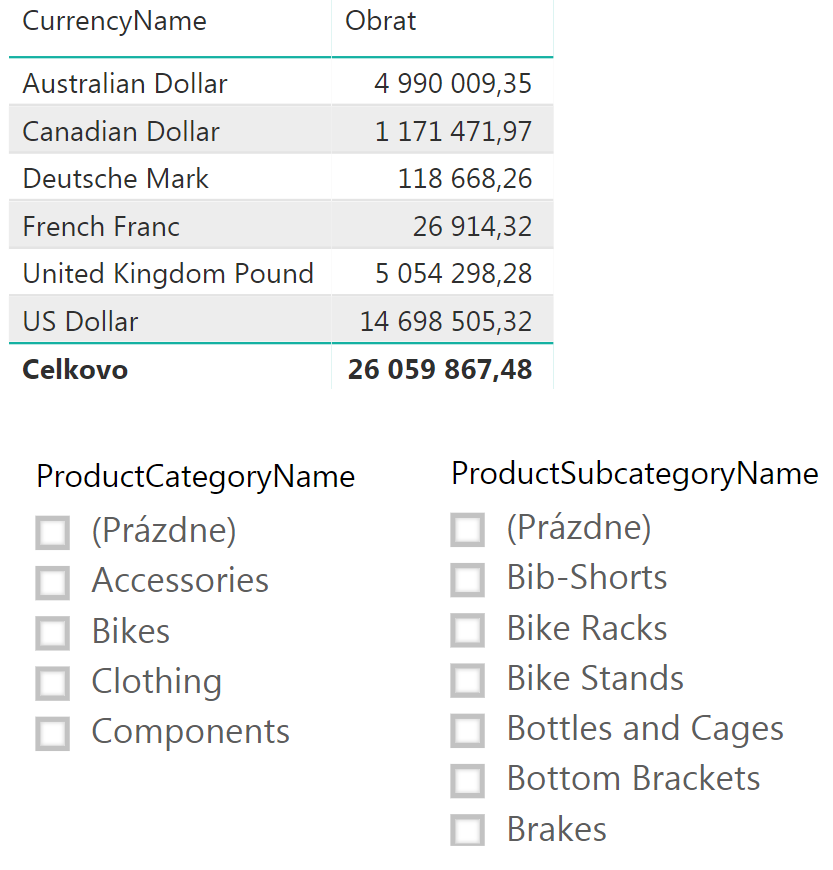Check the (Prázdne) checkbox under ProductCategoryName
This screenshot has height=870, width=833.
click(x=52, y=533)
